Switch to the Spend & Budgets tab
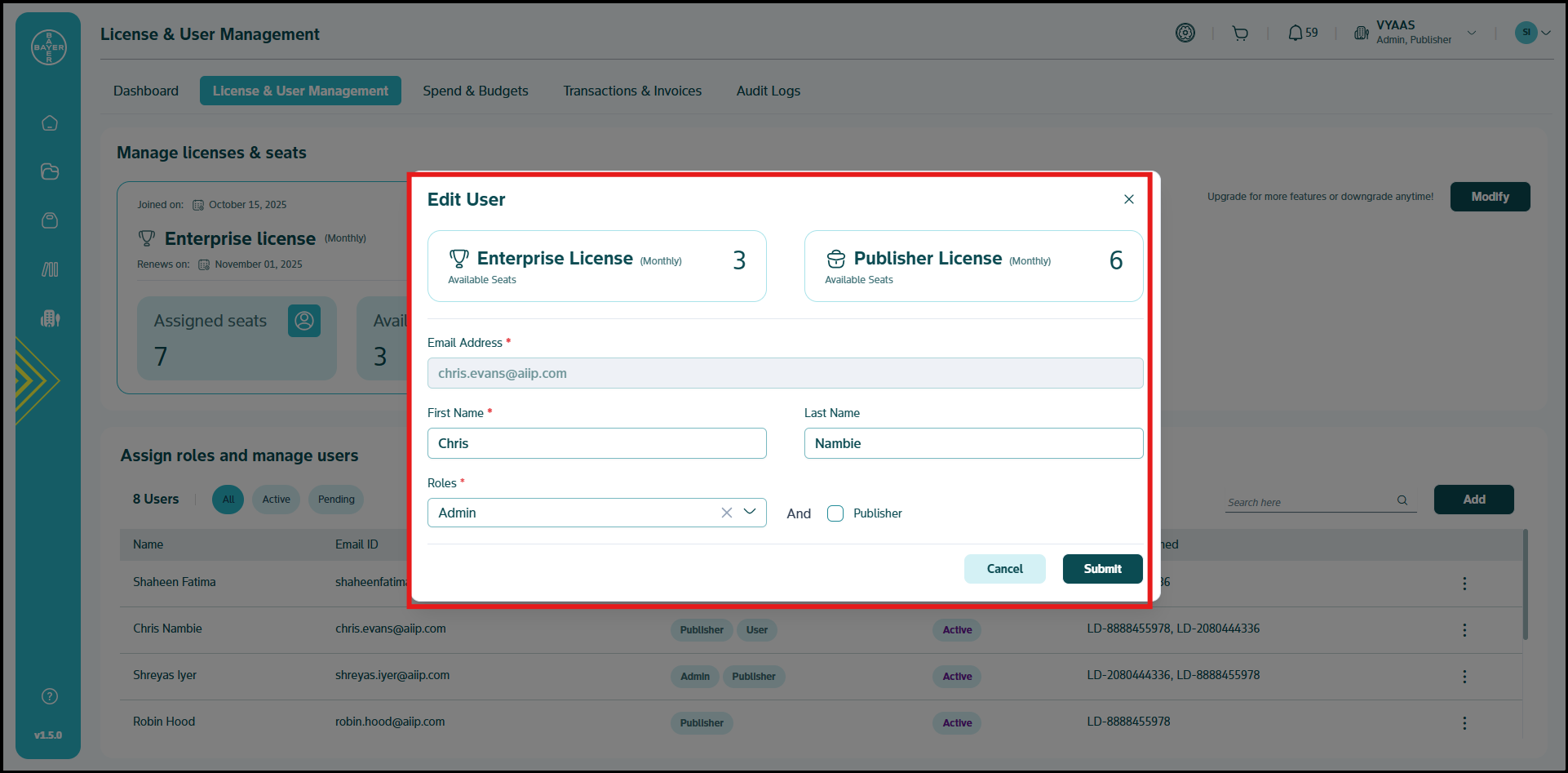This screenshot has height=773, width=1568. (475, 91)
